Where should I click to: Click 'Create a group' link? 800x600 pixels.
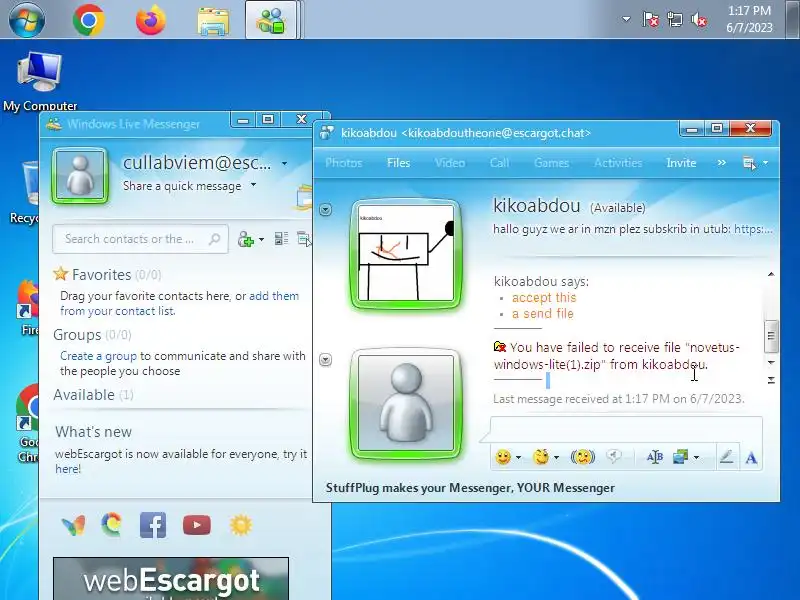click(x=98, y=356)
